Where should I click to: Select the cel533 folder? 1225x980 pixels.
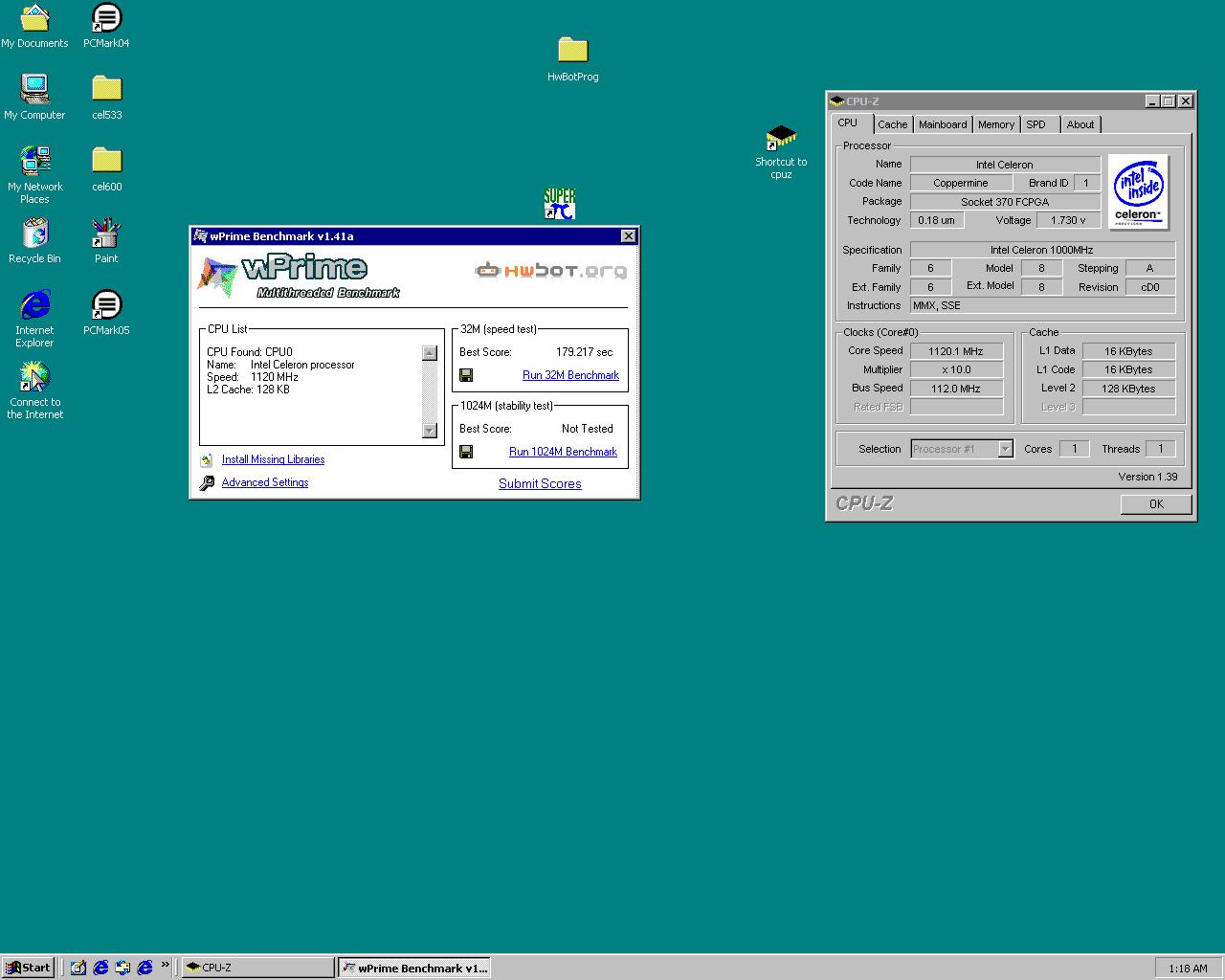(x=106, y=97)
